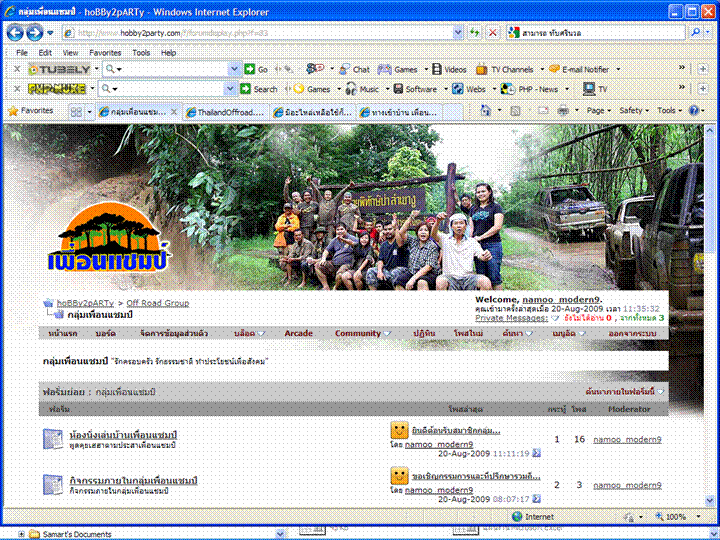Open the View menu
Viewport: 720px width, 540px height.
click(70, 52)
